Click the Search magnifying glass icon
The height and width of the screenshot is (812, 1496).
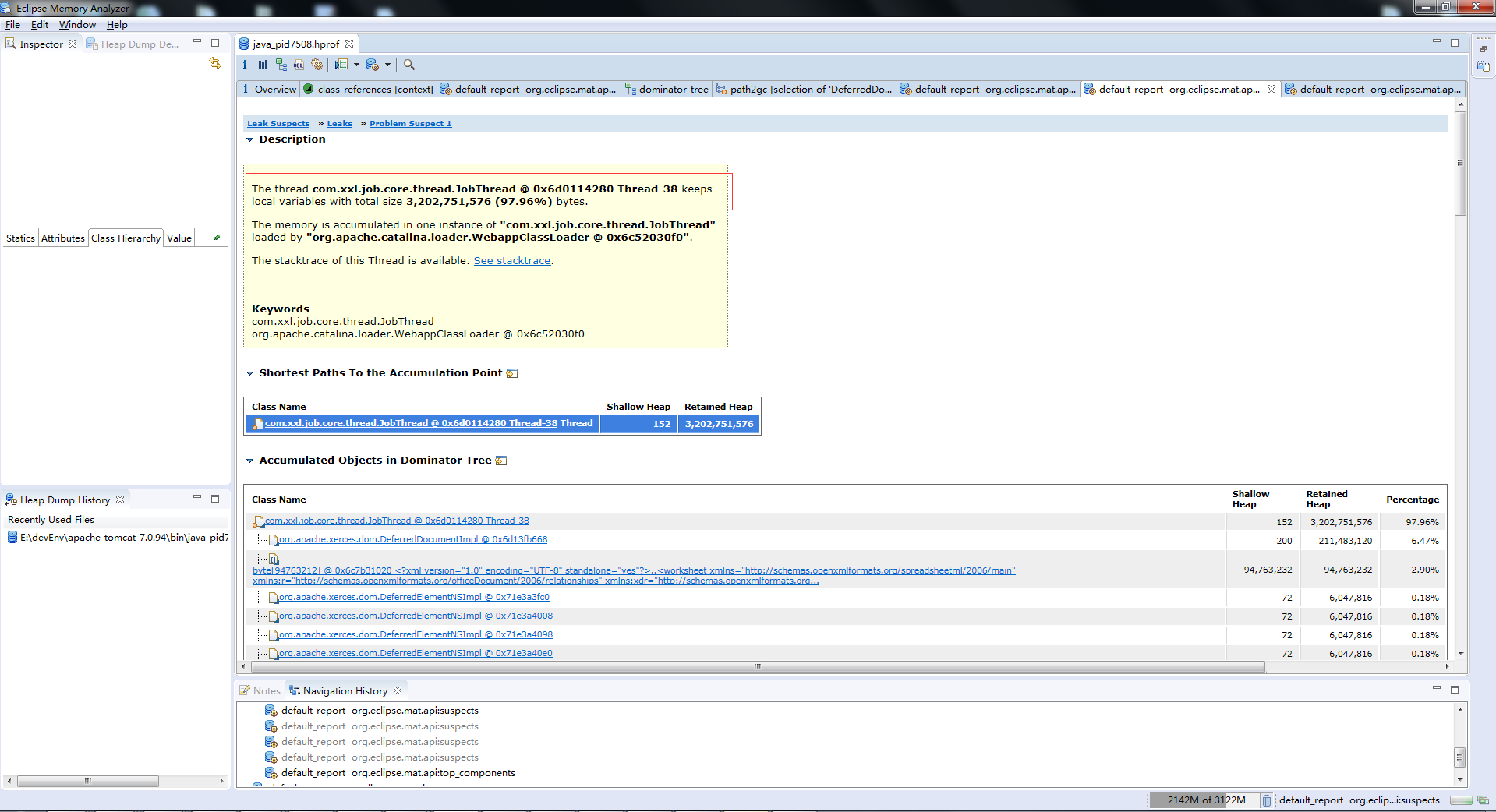(409, 65)
